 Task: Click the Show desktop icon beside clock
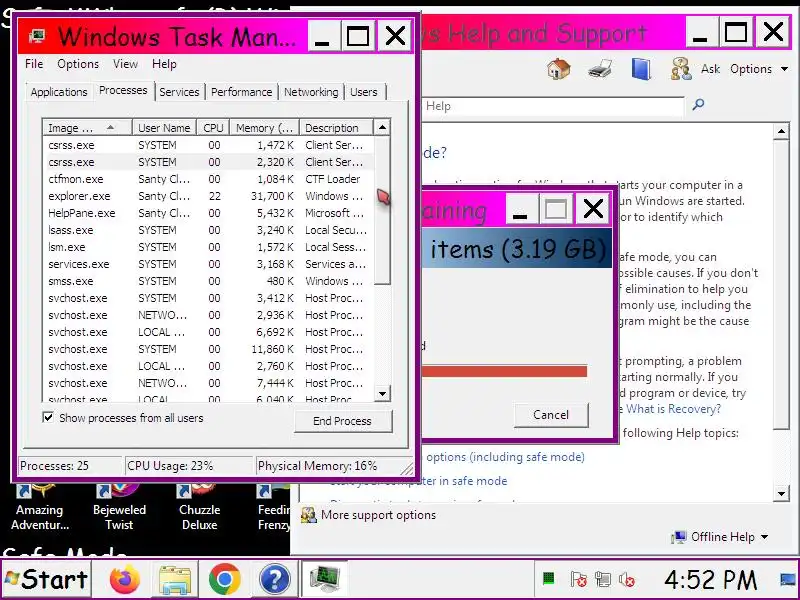click(x=788, y=580)
